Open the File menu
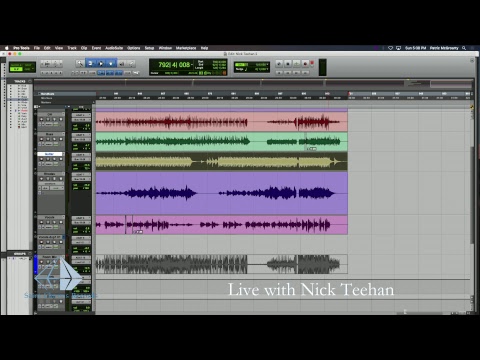Screen dimensions: 480x360 (x=37, y=48)
